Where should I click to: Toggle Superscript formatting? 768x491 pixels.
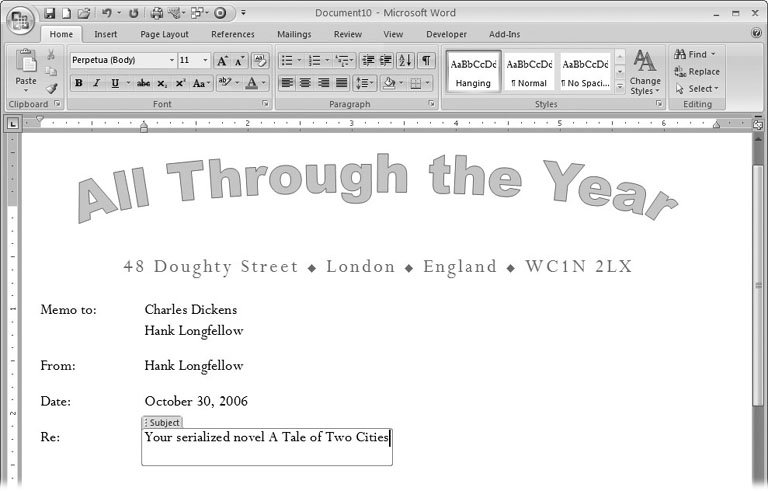pyautogui.click(x=180, y=83)
